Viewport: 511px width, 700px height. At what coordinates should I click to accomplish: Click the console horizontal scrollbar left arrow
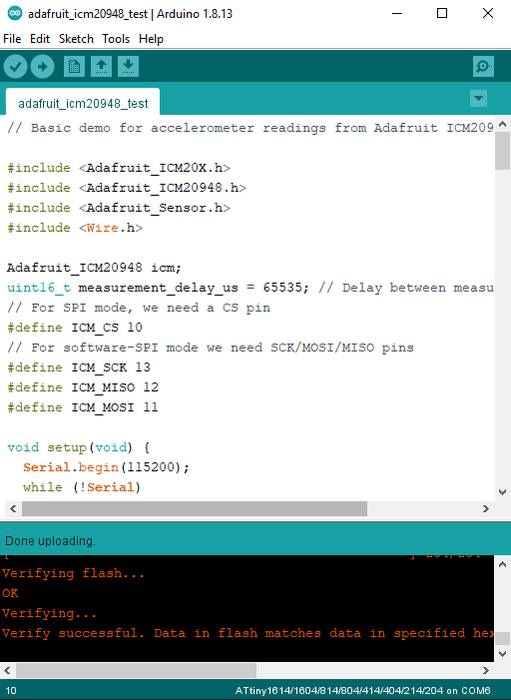[x=8, y=670]
